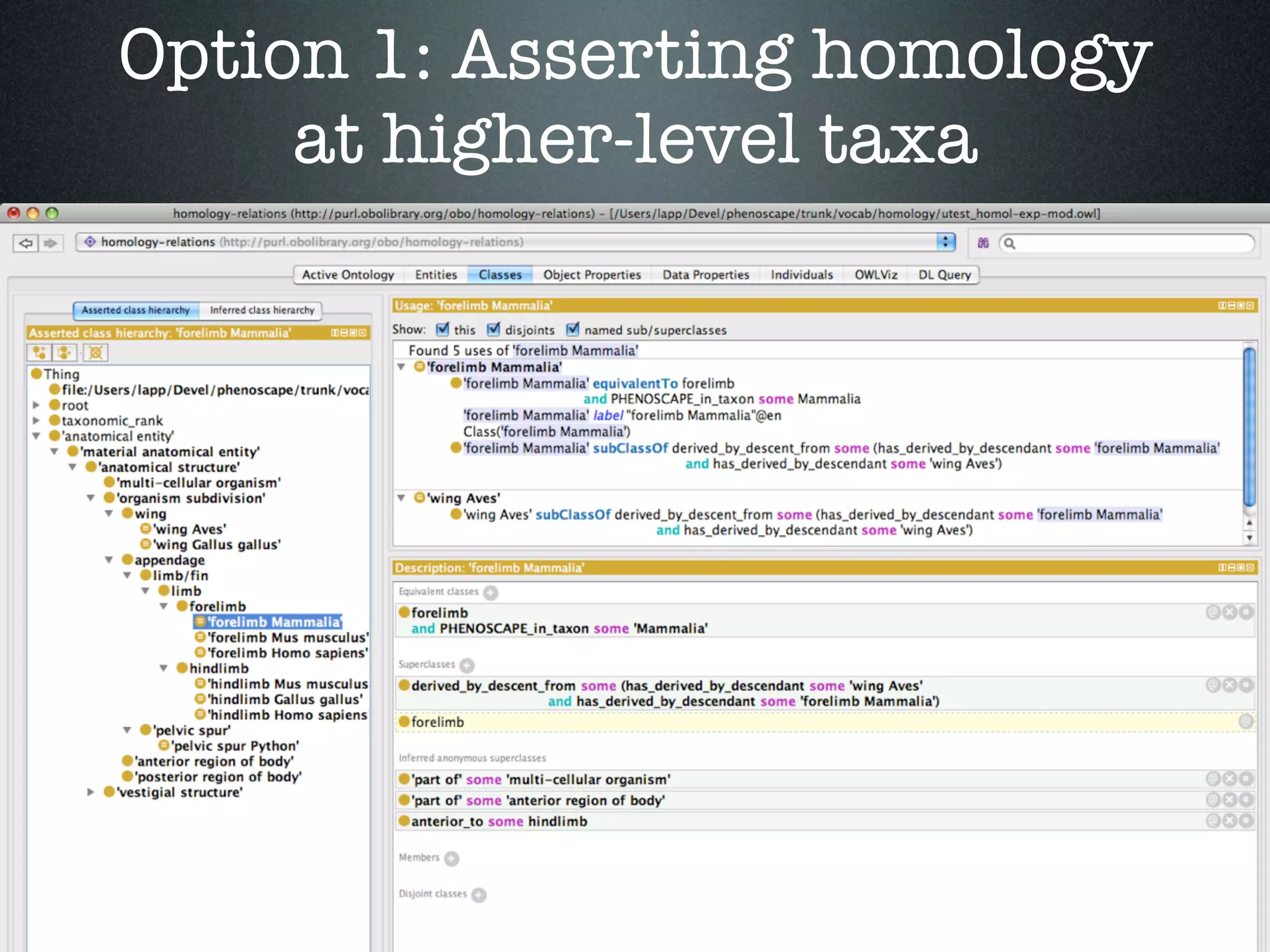
Task: Expand the 'vestigial structure' node
Action: pyautogui.click(x=91, y=792)
